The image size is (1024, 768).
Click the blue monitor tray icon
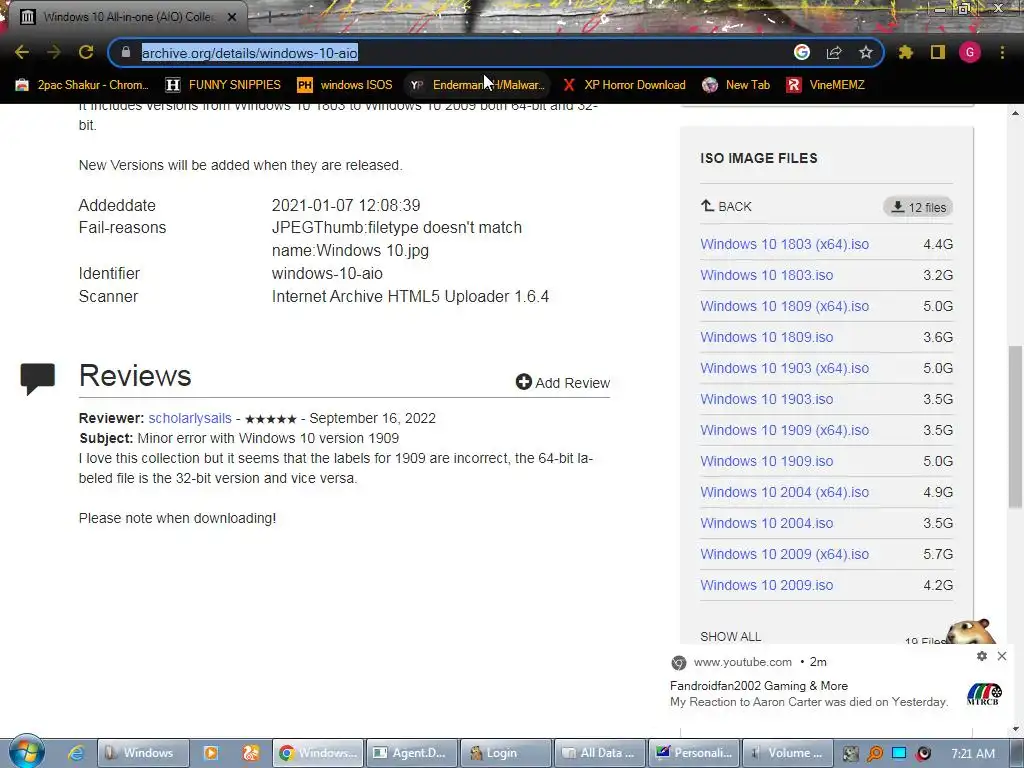[x=899, y=753]
